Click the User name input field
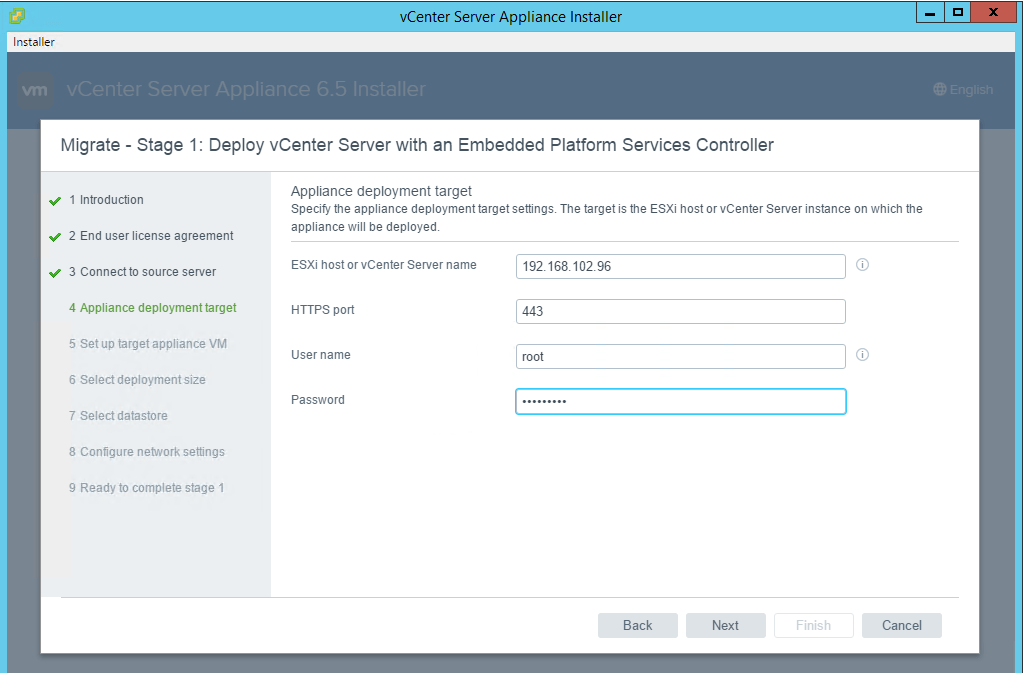 (x=680, y=356)
